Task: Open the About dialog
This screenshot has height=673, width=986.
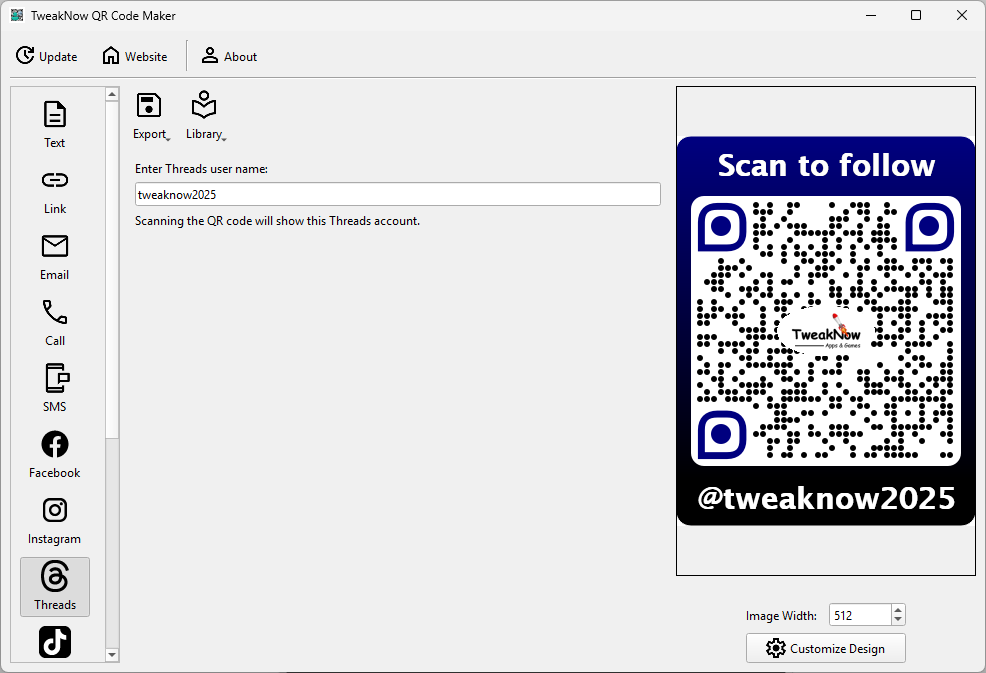Action: coord(229,56)
